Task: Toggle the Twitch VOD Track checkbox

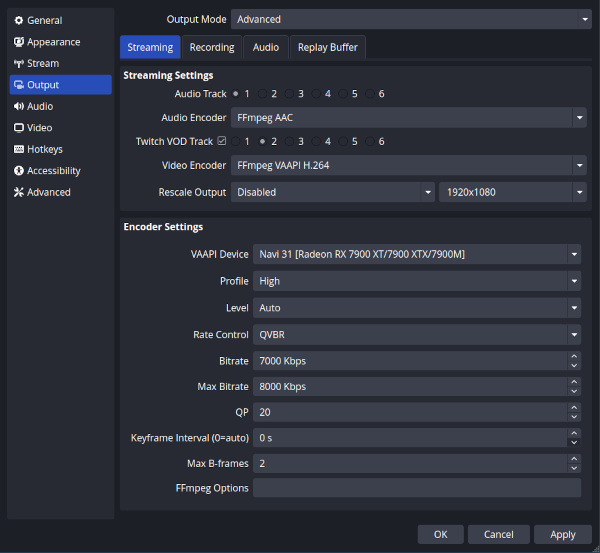Action: click(222, 142)
